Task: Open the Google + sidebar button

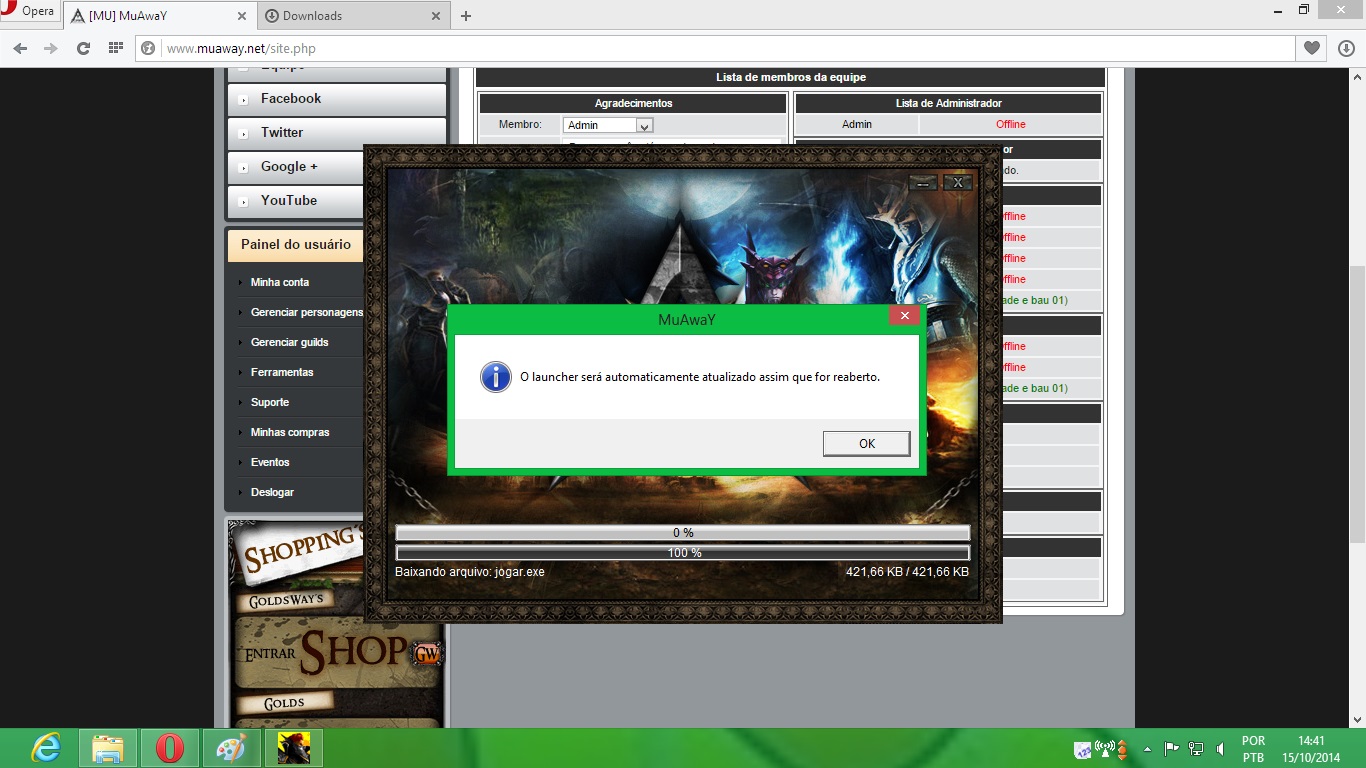Action: click(x=296, y=167)
